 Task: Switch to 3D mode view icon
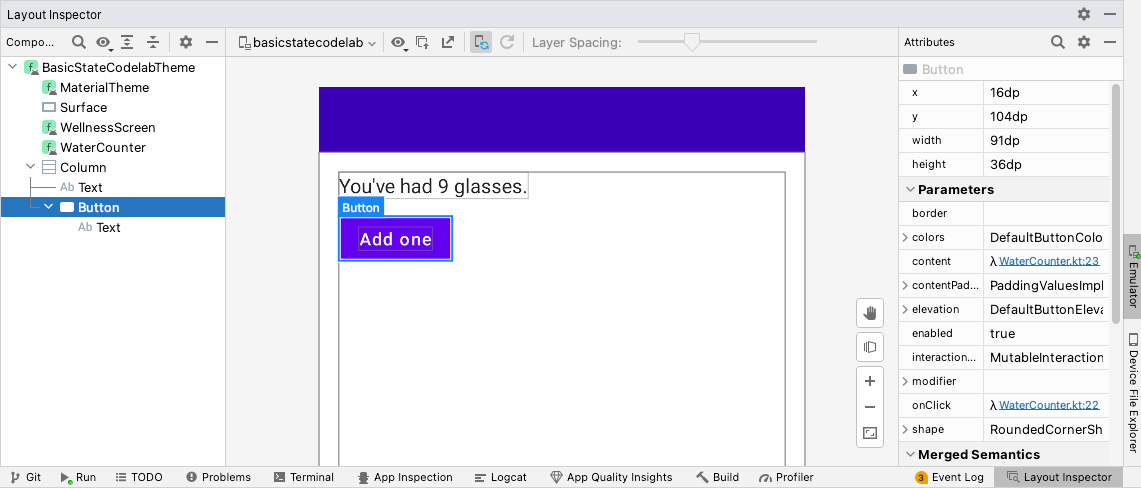(869, 347)
